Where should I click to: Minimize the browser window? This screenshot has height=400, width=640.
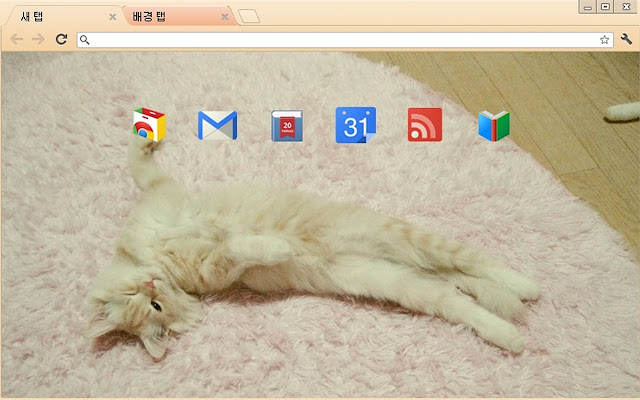[x=588, y=7]
